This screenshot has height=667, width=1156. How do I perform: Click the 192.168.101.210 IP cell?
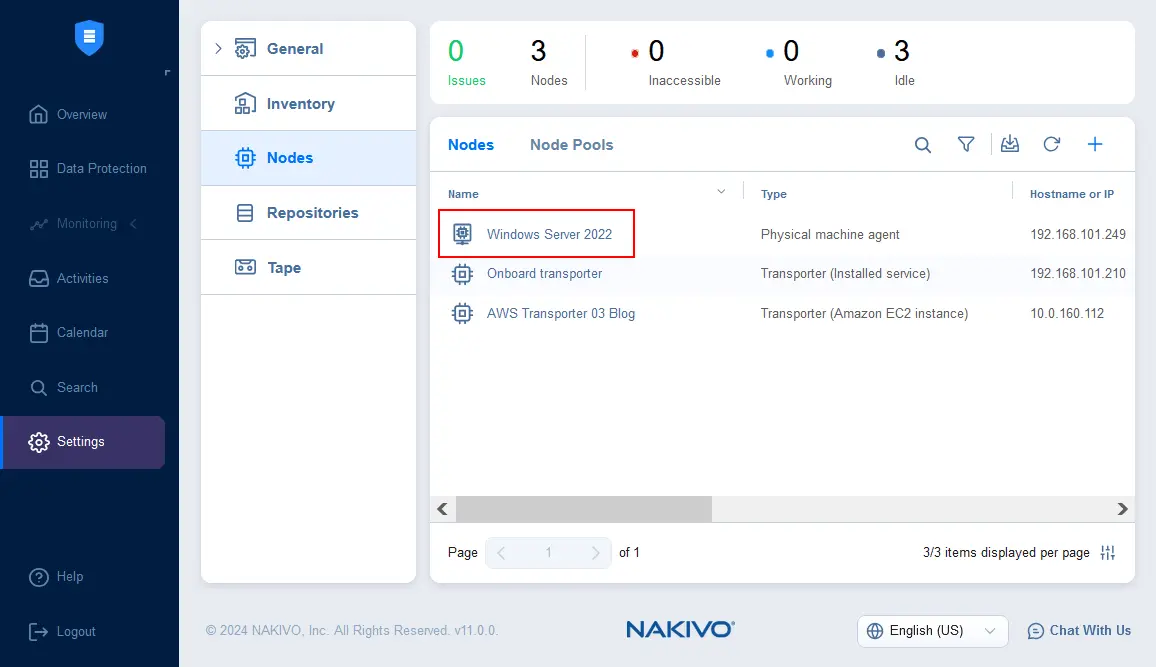(x=1078, y=273)
